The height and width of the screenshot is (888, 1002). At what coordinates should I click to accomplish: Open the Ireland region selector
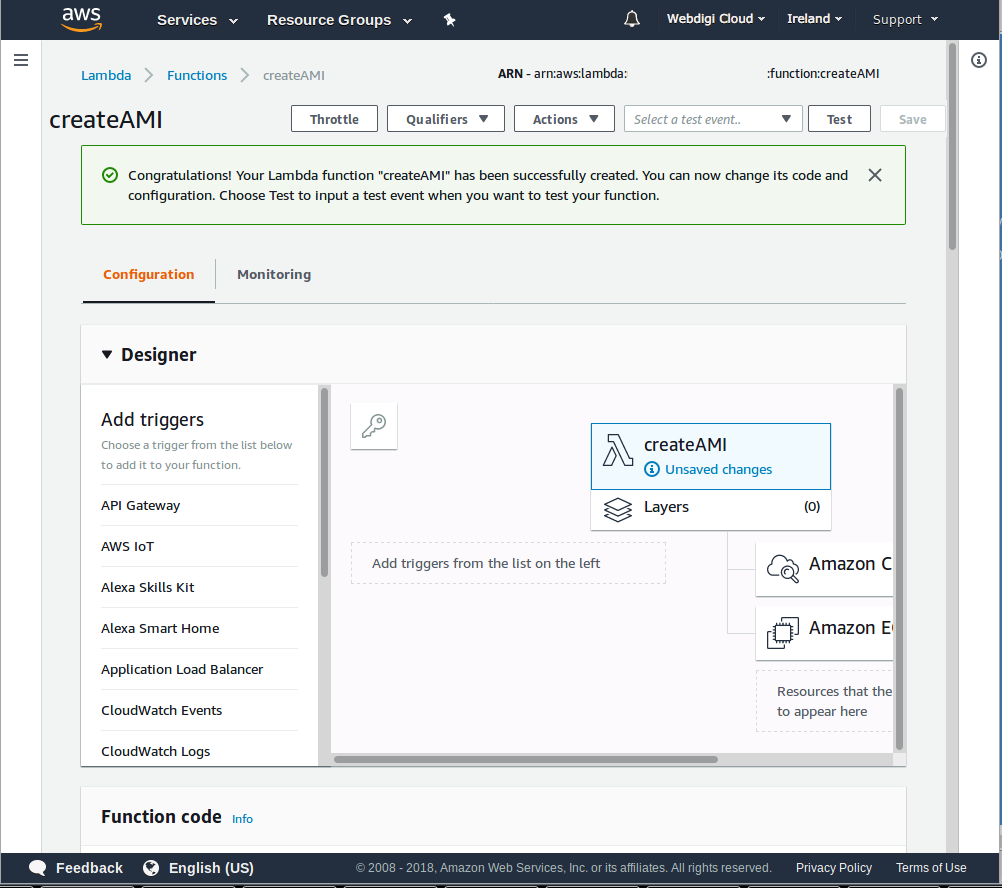814,19
